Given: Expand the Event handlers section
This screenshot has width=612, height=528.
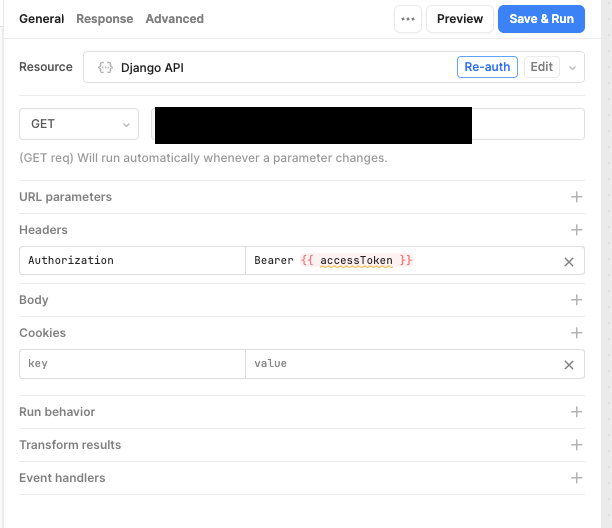Looking at the screenshot, I should click(x=576, y=478).
